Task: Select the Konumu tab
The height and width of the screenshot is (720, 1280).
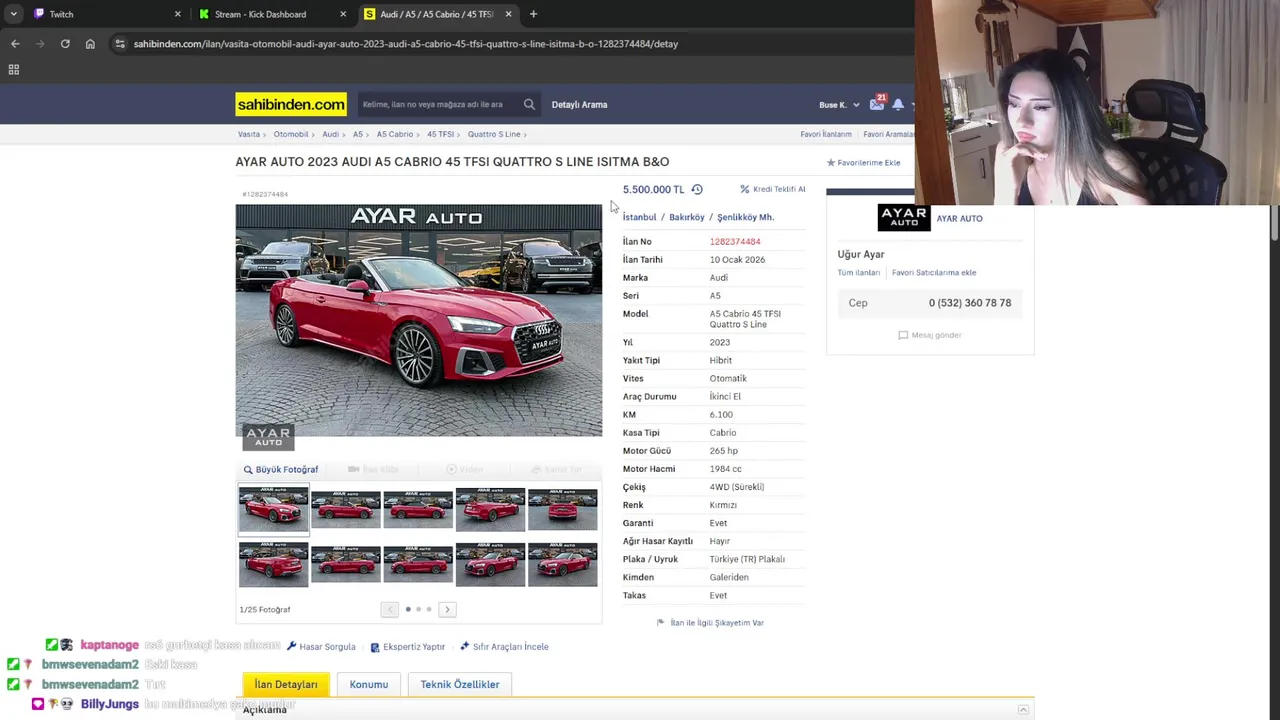Action: click(x=369, y=685)
